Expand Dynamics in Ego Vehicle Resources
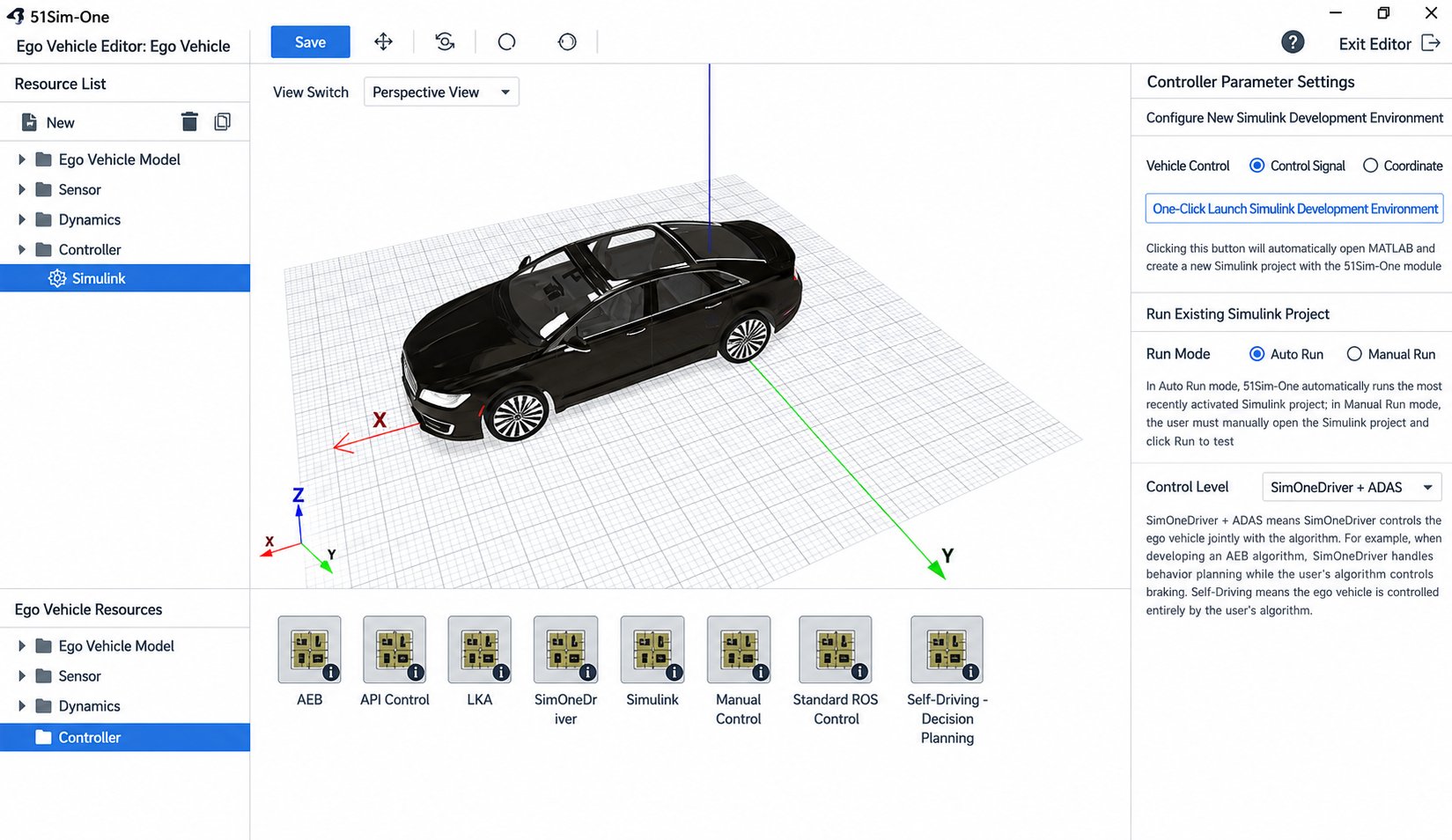The image size is (1452, 840). point(22,706)
